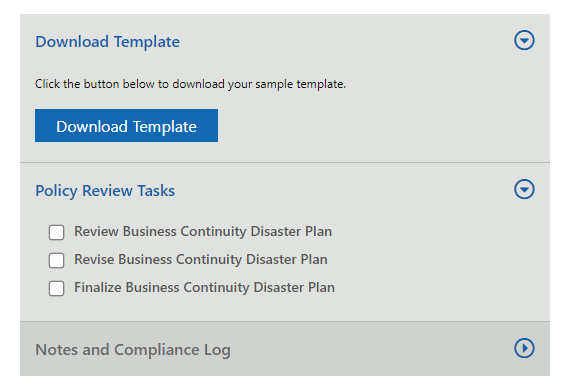
Task: Enable Finalize Business Continuity Disaster Plan checkbox
Action: [57, 288]
